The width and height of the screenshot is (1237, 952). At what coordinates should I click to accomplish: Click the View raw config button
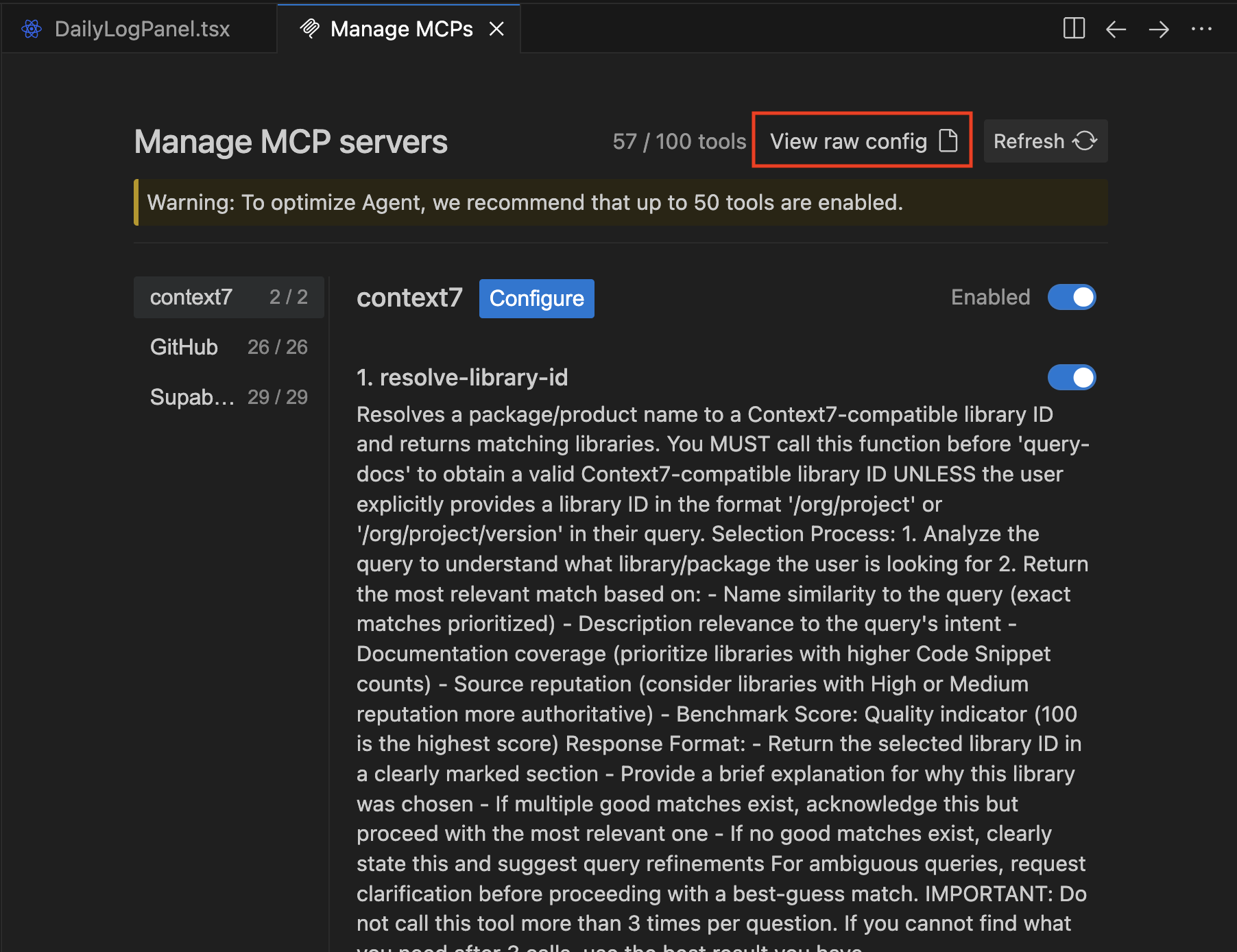848,141
